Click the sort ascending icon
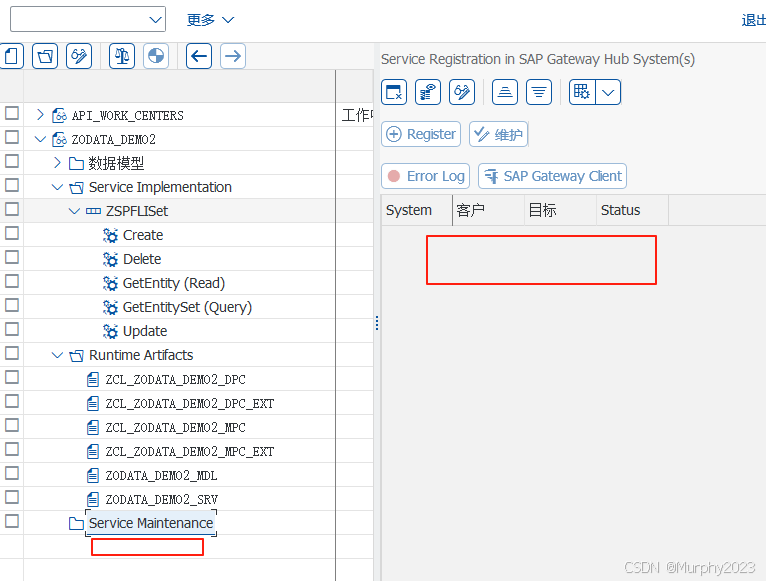The image size is (766, 581). 505,92
